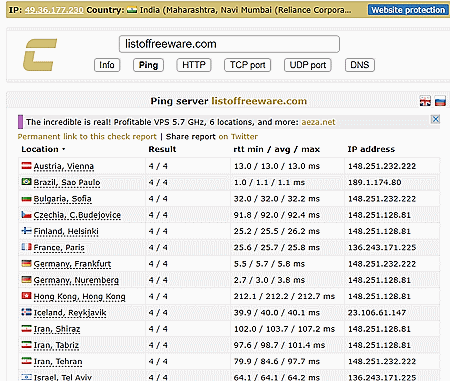The width and height of the screenshot is (450, 381).
Task: Share the report on Twitter
Action: click(x=212, y=137)
